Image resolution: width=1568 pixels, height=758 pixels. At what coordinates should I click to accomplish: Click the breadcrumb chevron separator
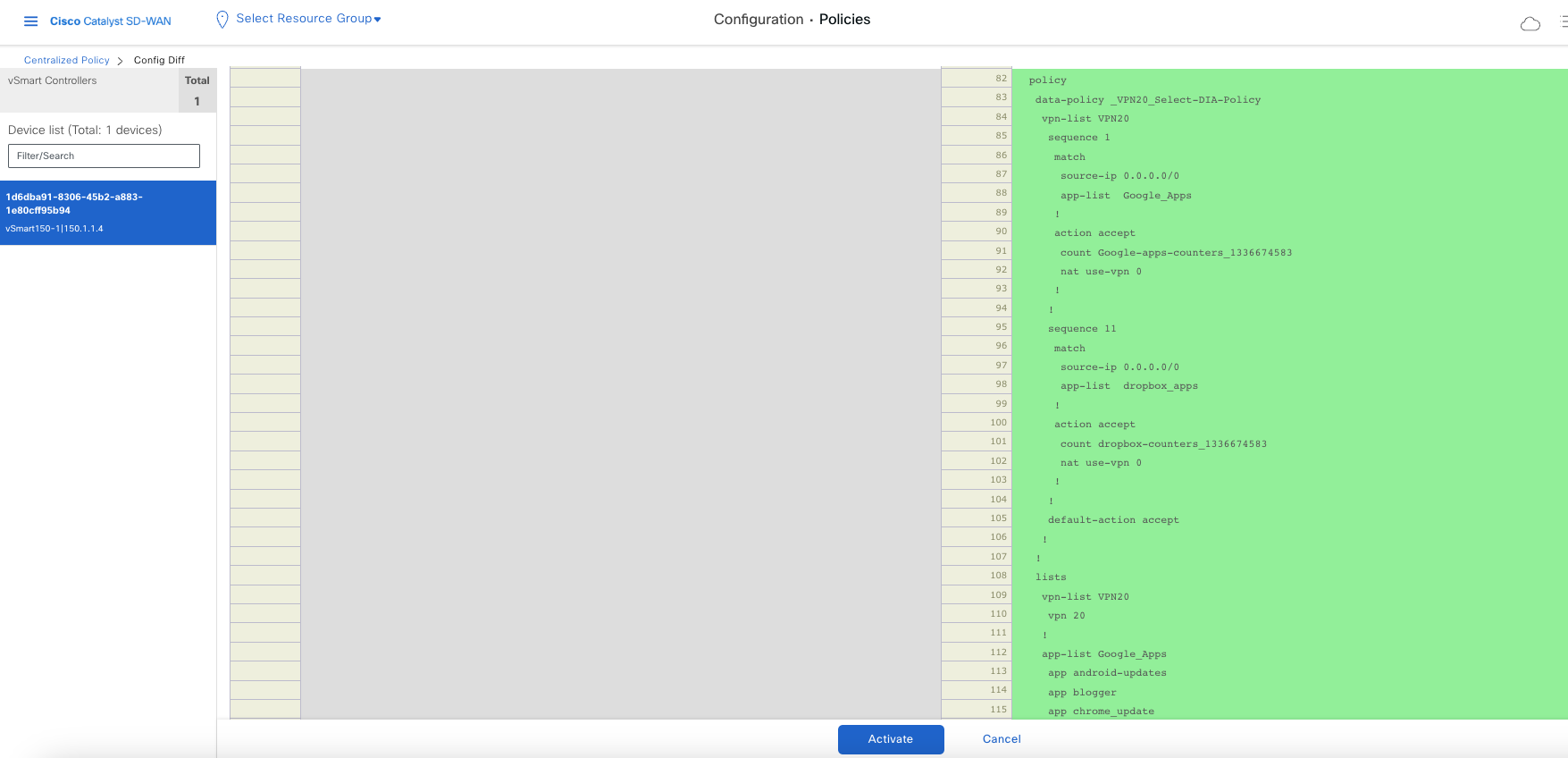[x=121, y=61]
